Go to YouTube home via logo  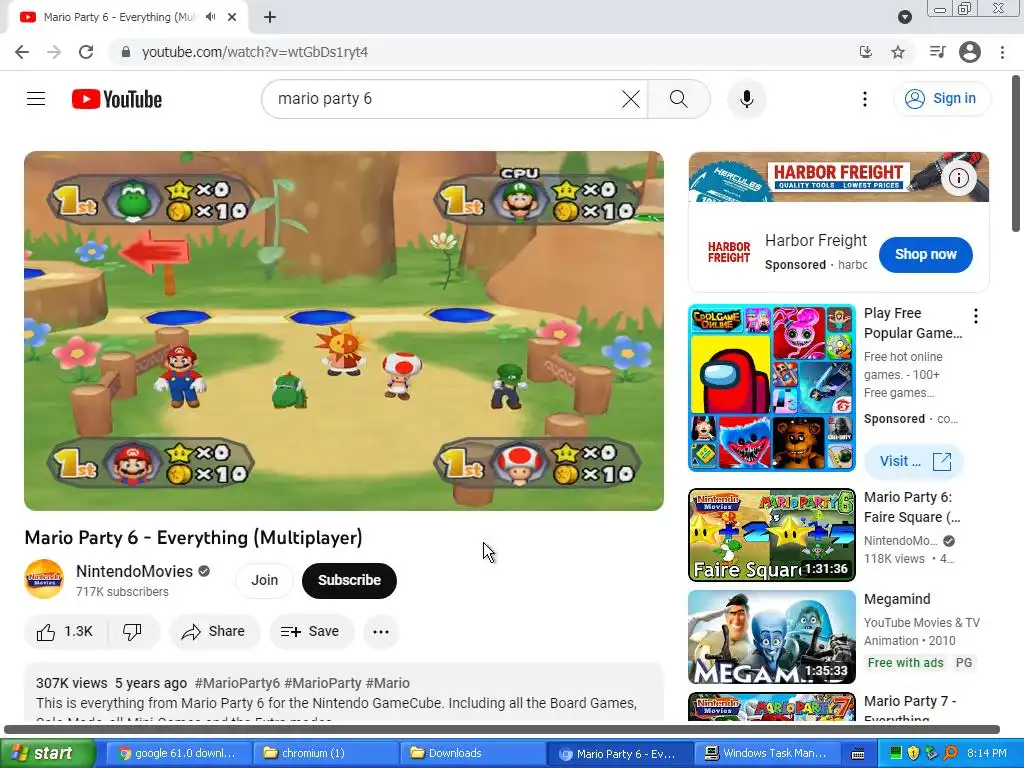(x=117, y=99)
